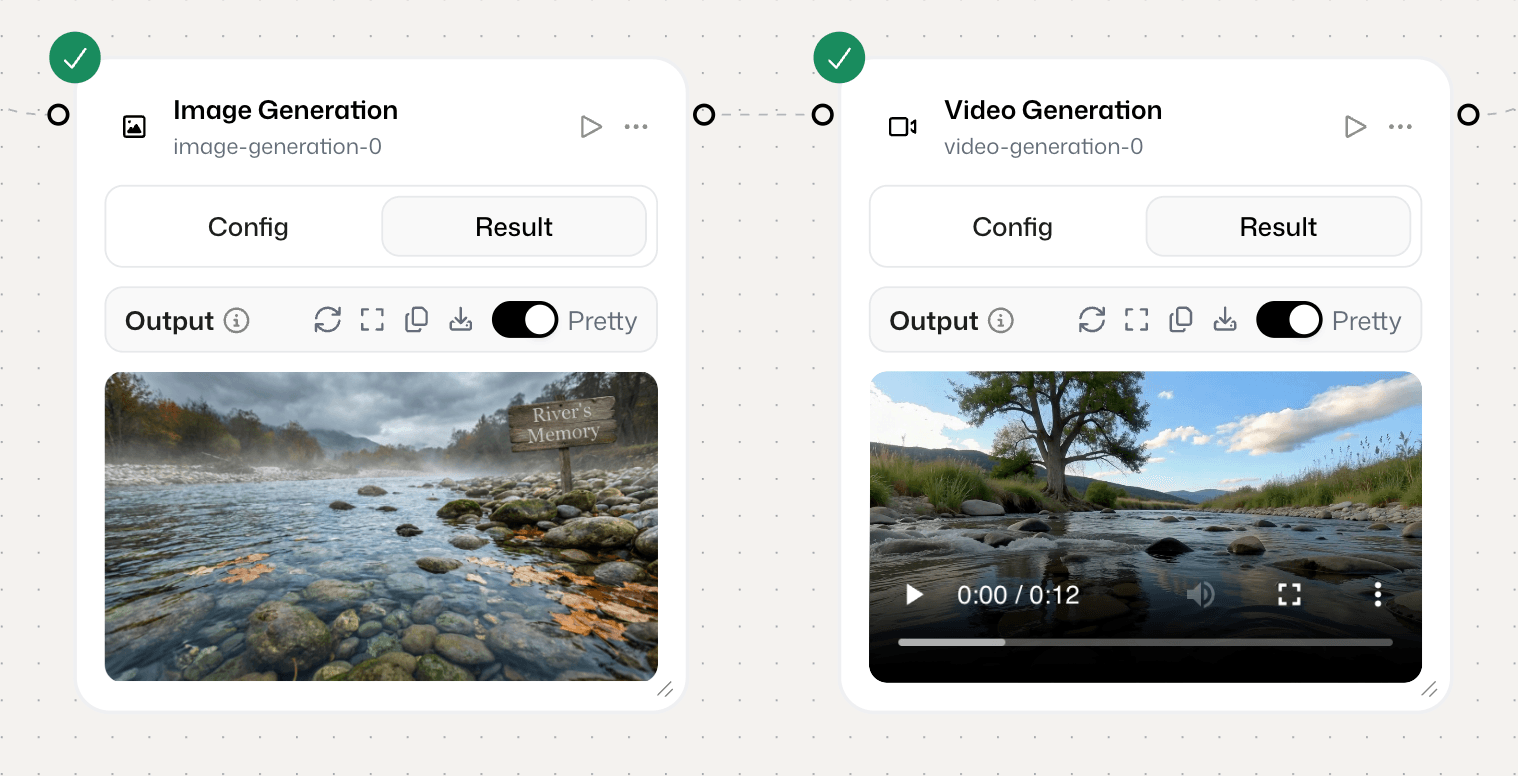
Task: Open video player more options menu
Action: click(x=1377, y=595)
